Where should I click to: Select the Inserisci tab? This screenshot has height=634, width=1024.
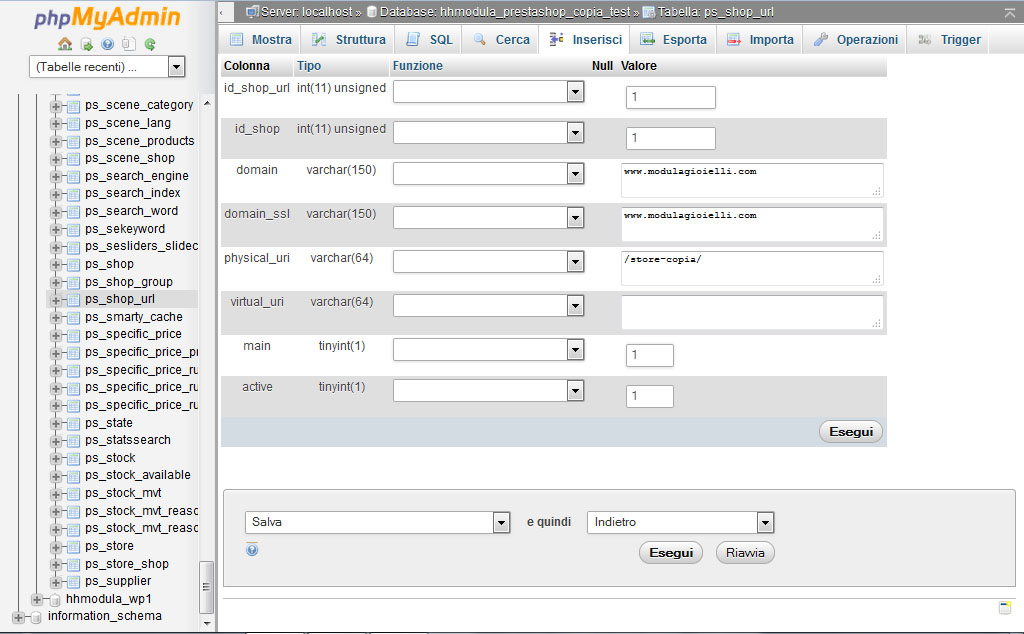pos(585,39)
